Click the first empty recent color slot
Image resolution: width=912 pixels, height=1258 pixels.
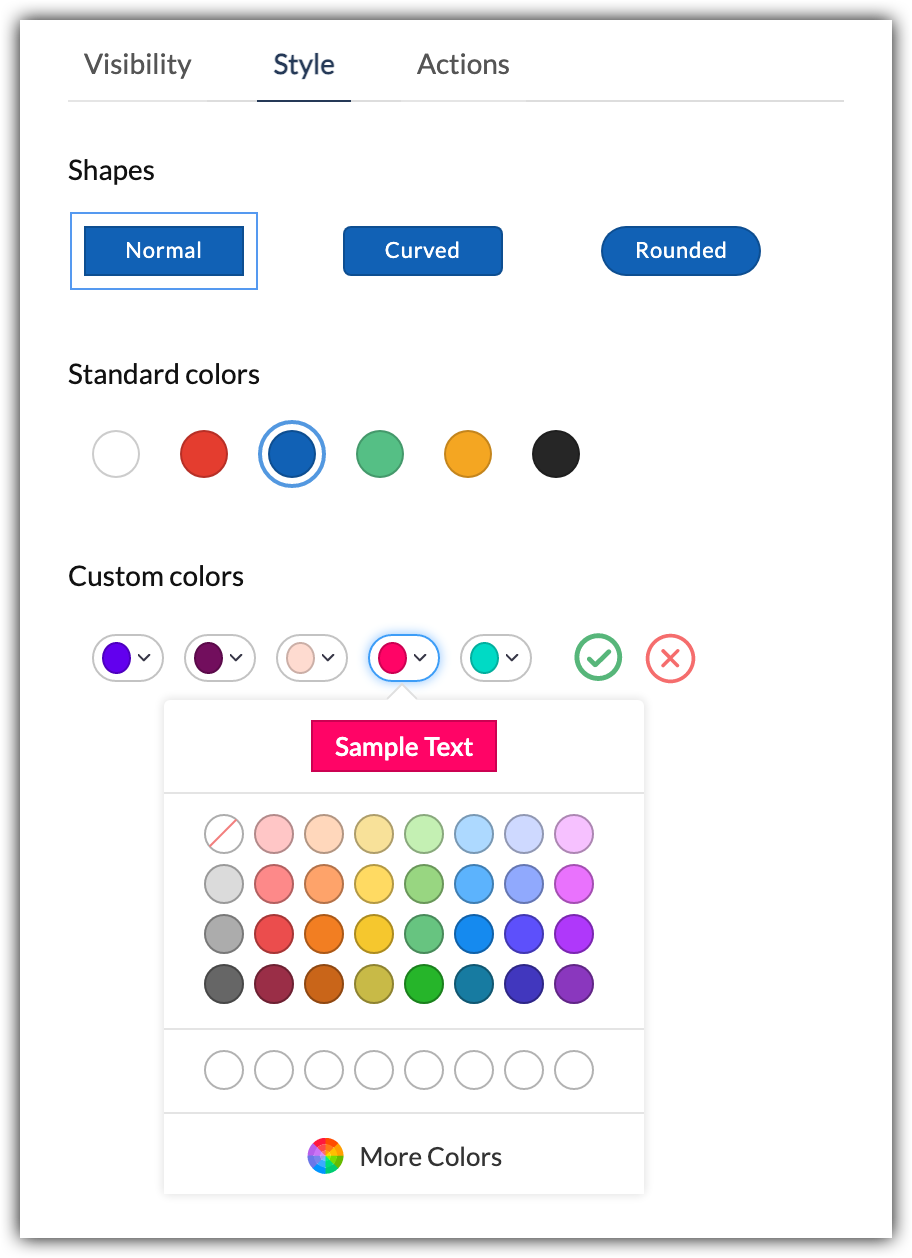(x=224, y=1071)
